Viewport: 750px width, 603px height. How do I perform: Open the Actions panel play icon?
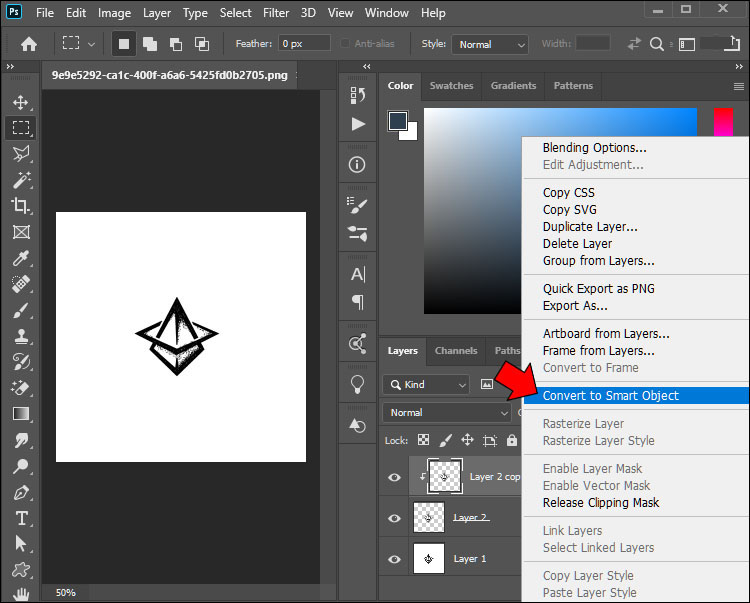click(358, 124)
